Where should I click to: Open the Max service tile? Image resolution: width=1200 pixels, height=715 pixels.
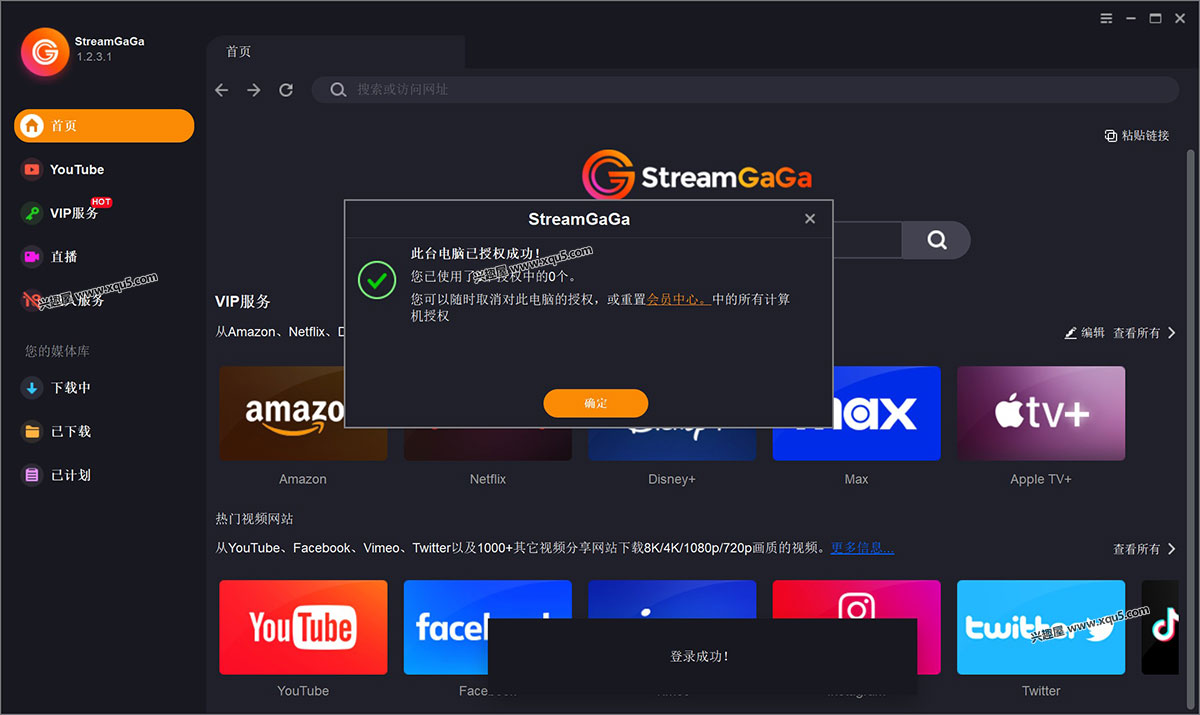coord(856,413)
